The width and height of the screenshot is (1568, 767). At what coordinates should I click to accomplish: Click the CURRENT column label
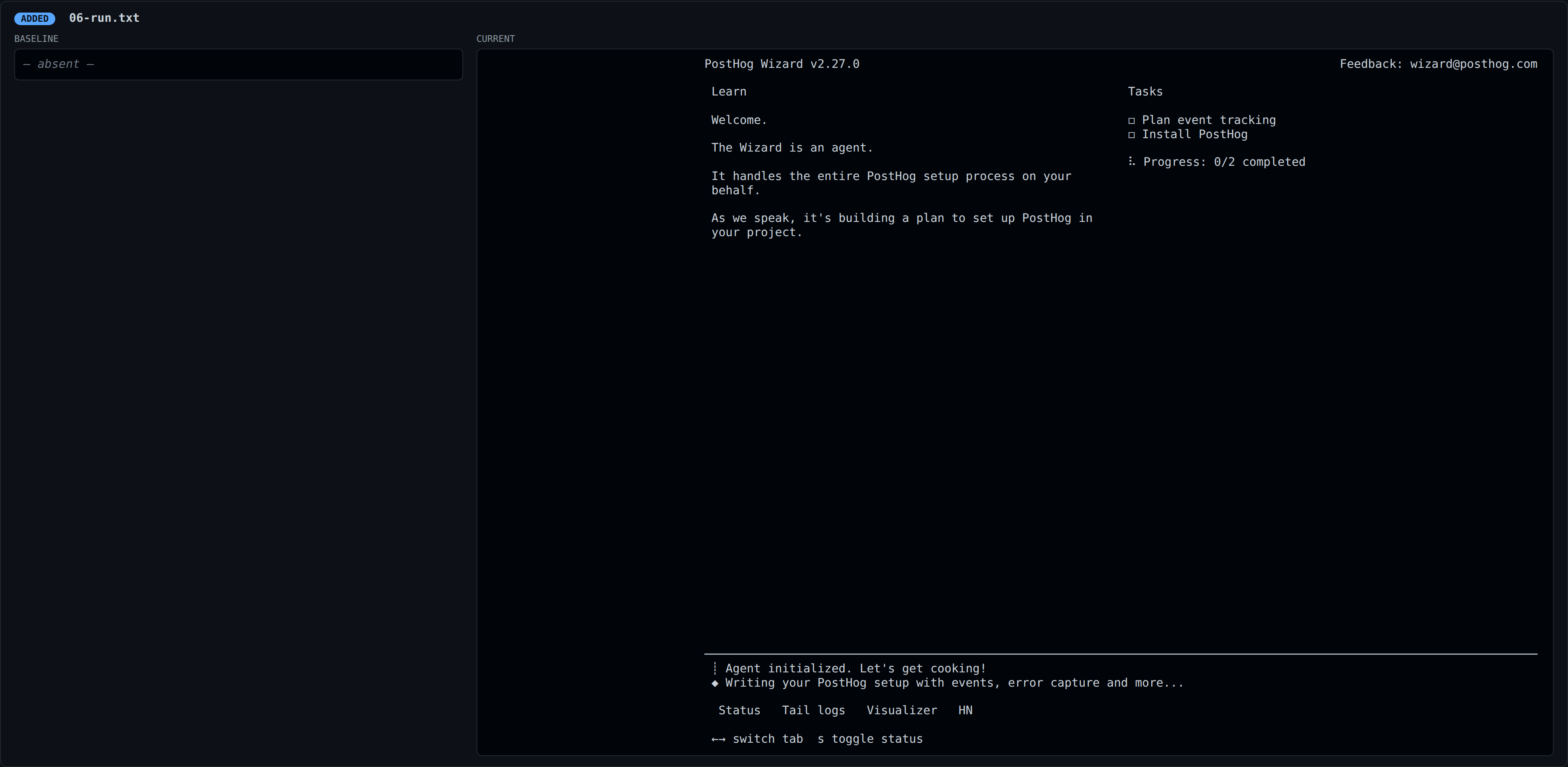pyautogui.click(x=495, y=39)
